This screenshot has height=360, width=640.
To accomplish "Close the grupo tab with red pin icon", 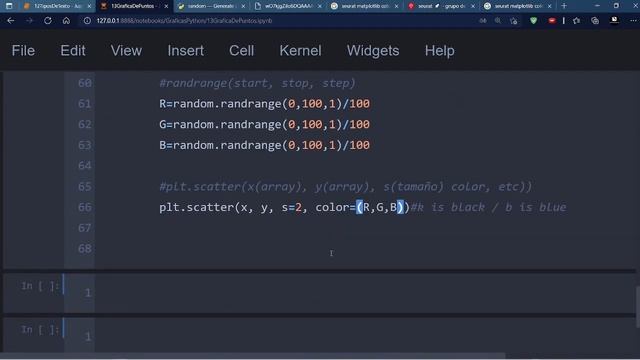I will pos(473,6).
